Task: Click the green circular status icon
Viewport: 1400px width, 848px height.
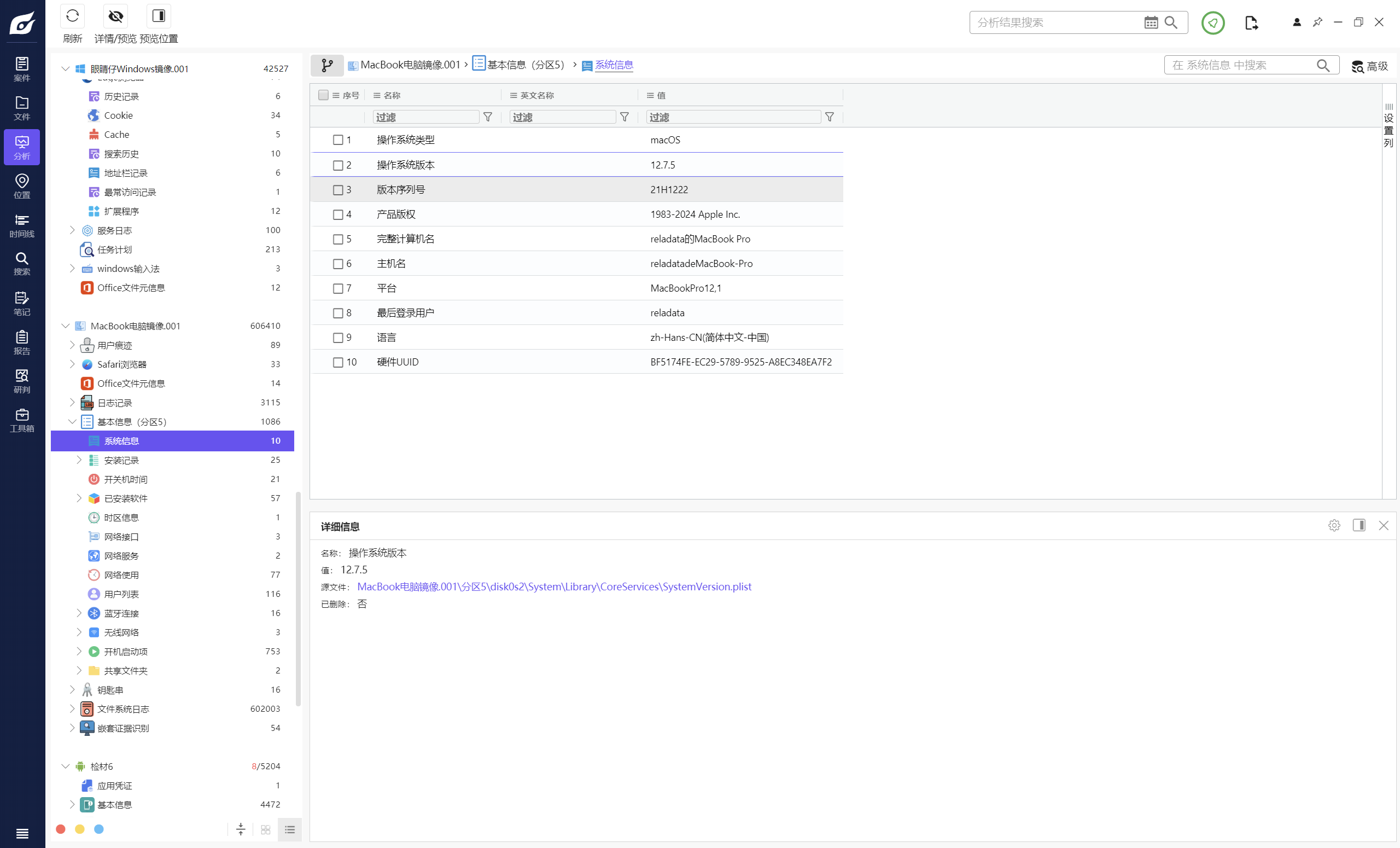Action: click(x=1212, y=23)
